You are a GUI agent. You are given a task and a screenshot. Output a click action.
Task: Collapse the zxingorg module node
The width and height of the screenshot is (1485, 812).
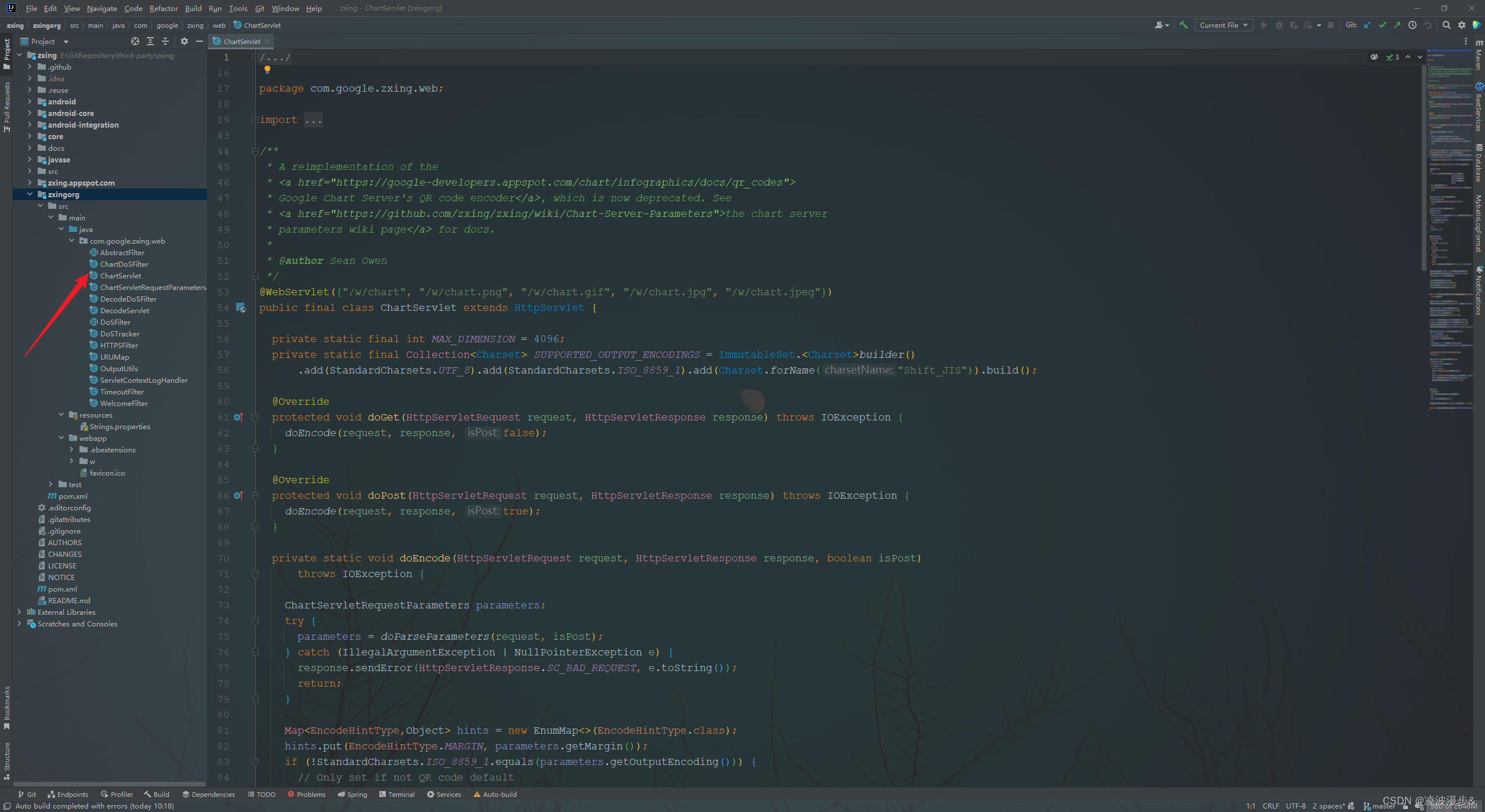[30, 194]
